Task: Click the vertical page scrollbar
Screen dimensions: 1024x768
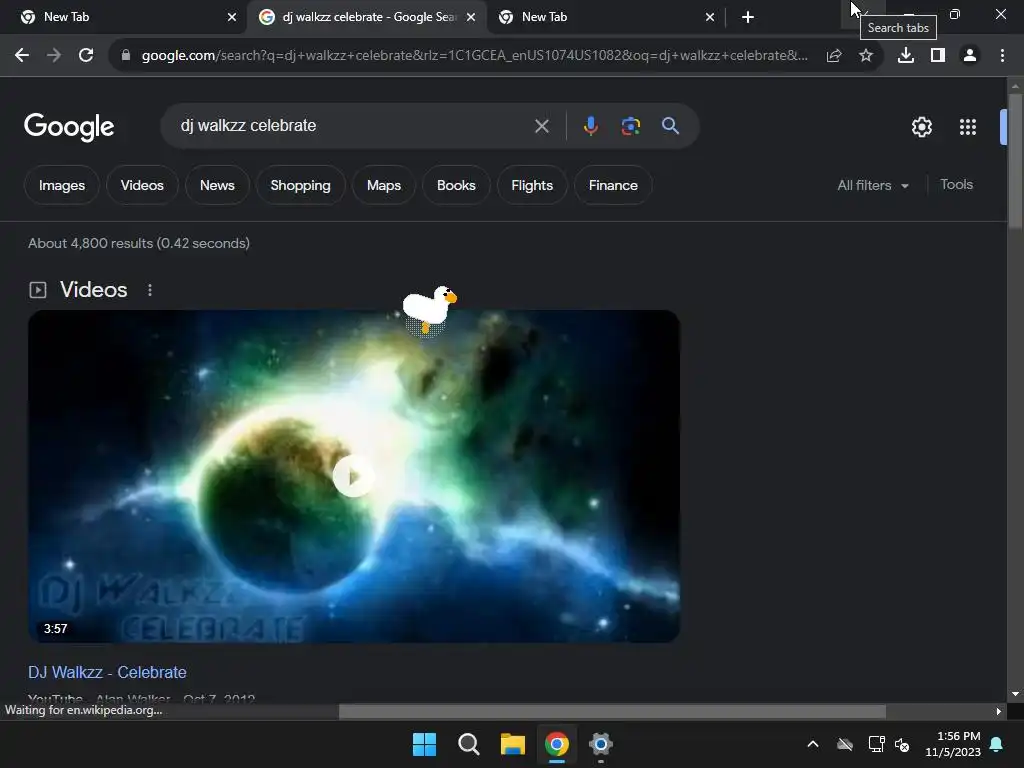Action: (1015, 162)
